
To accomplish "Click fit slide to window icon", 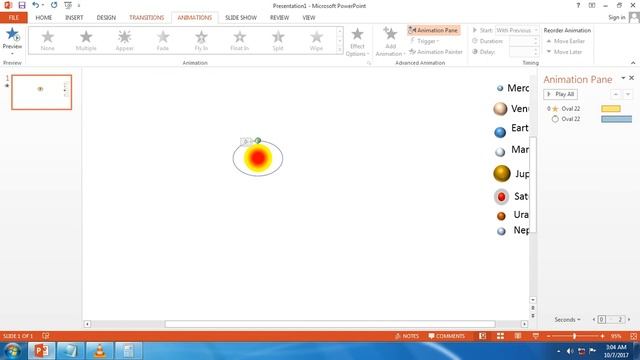I will [633, 336].
